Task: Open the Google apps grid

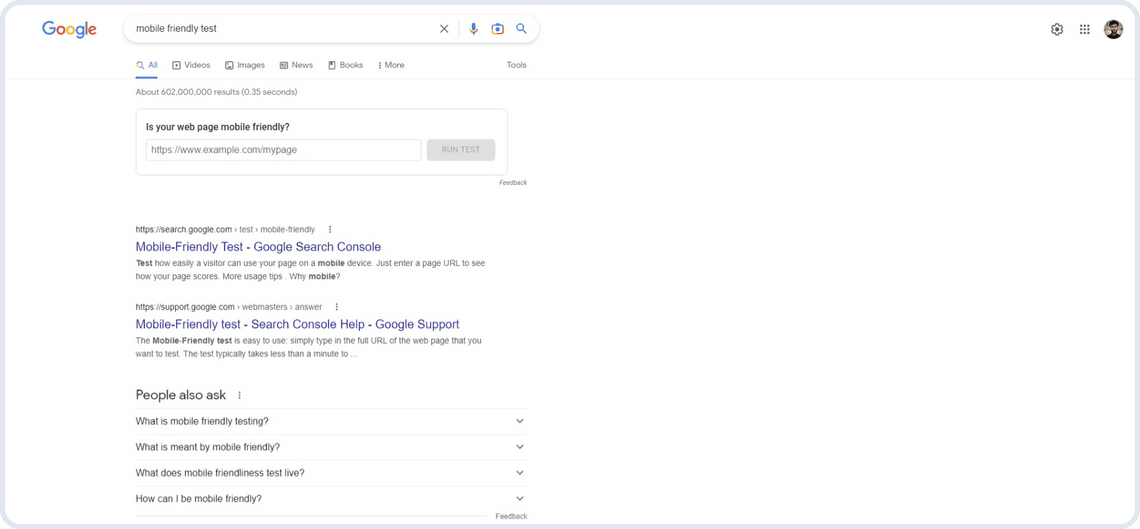Action: pyautogui.click(x=1084, y=30)
